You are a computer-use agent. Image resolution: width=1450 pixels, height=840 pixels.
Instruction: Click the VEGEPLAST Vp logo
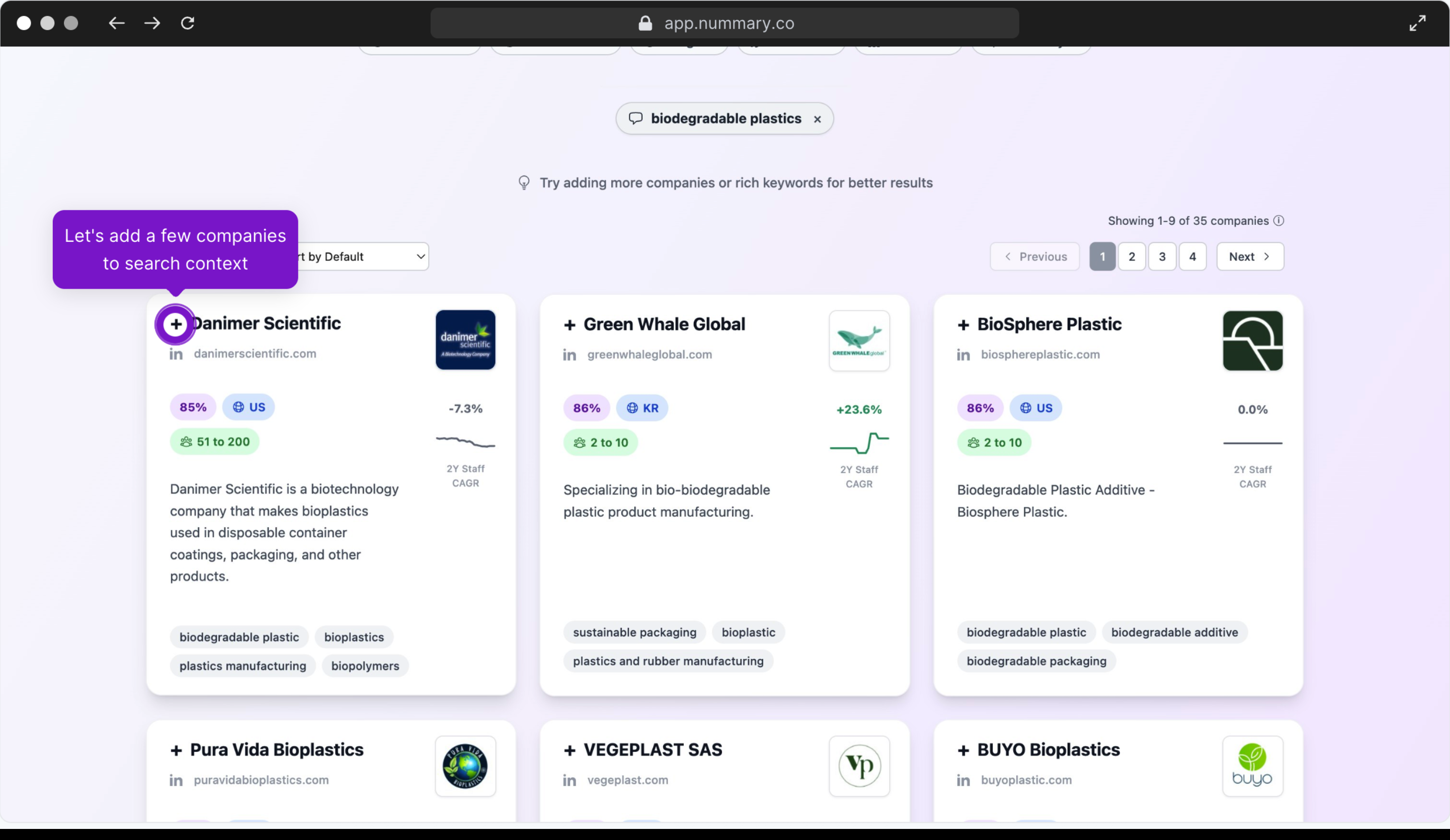859,767
